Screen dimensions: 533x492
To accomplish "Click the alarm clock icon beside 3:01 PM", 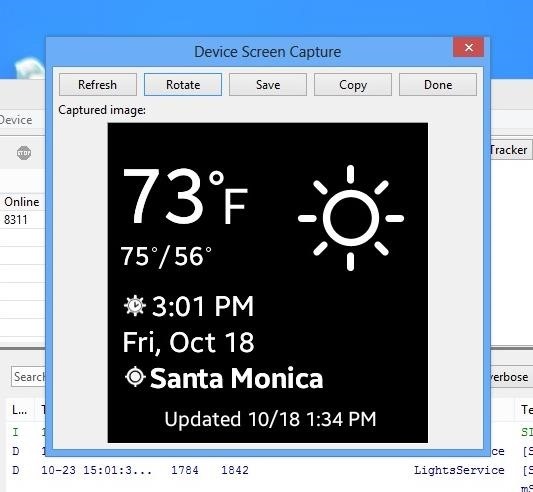I will pos(135,306).
